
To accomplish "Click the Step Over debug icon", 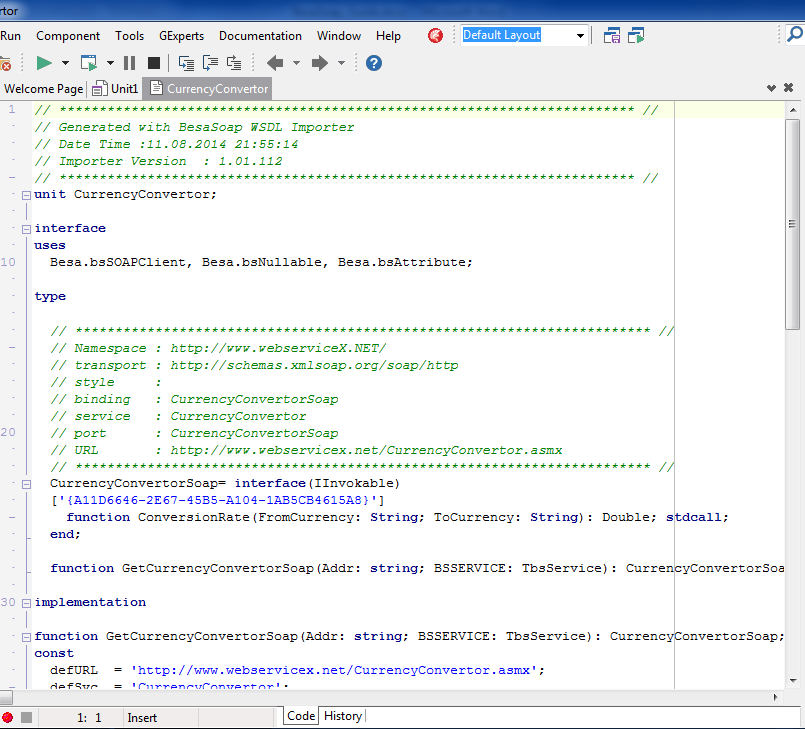I will 210,63.
